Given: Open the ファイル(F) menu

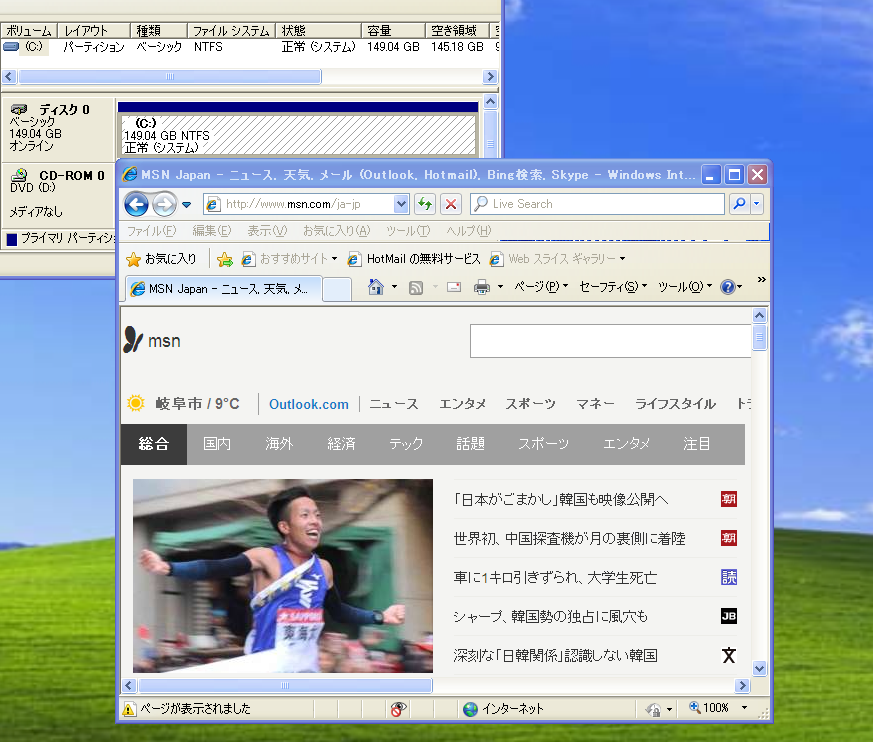Looking at the screenshot, I should click(x=151, y=230).
